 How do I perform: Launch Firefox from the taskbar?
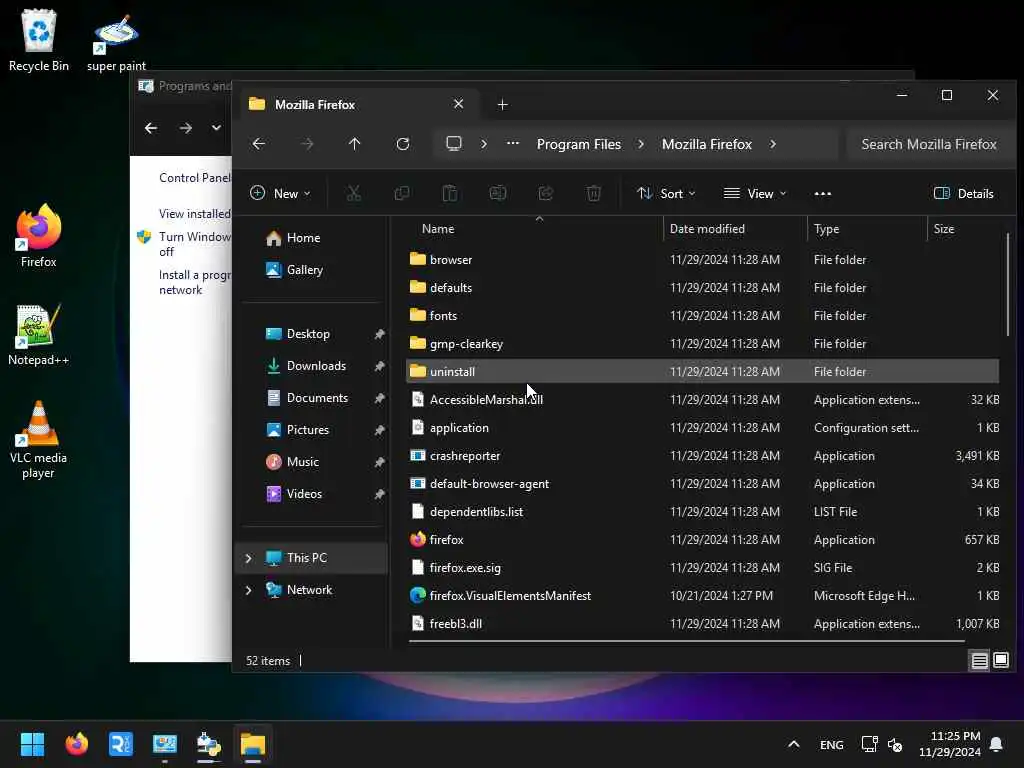coord(76,744)
